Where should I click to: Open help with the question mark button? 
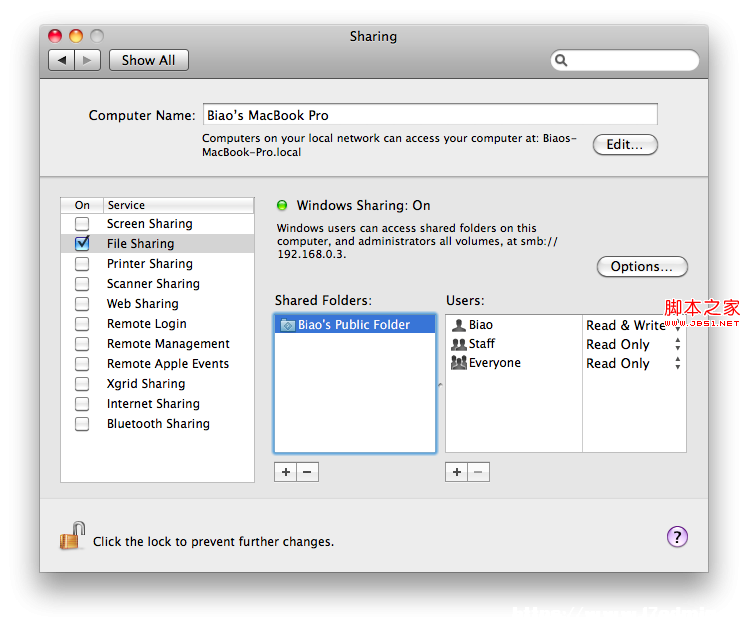(677, 537)
